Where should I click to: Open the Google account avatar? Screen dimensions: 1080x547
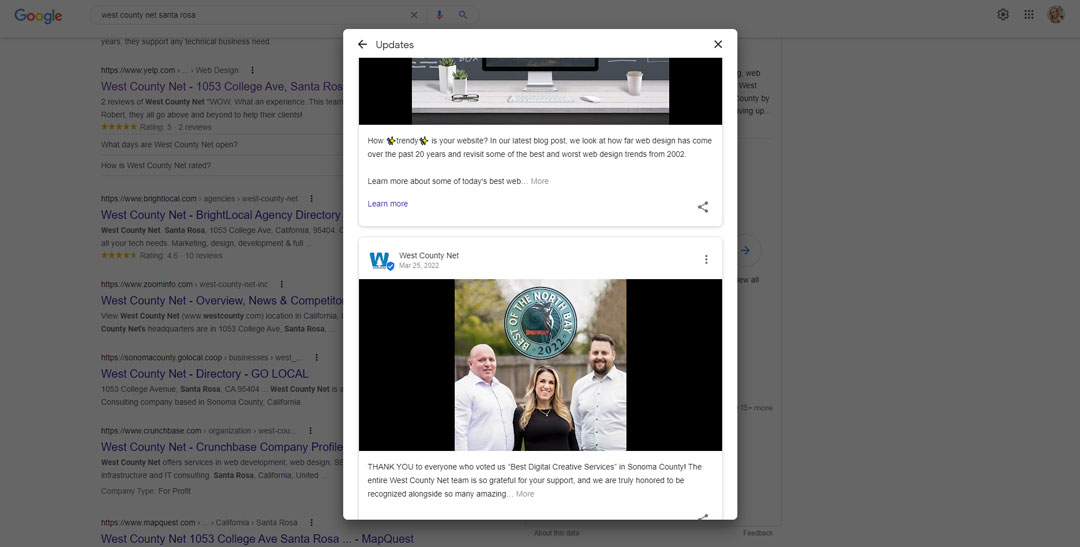point(1056,14)
